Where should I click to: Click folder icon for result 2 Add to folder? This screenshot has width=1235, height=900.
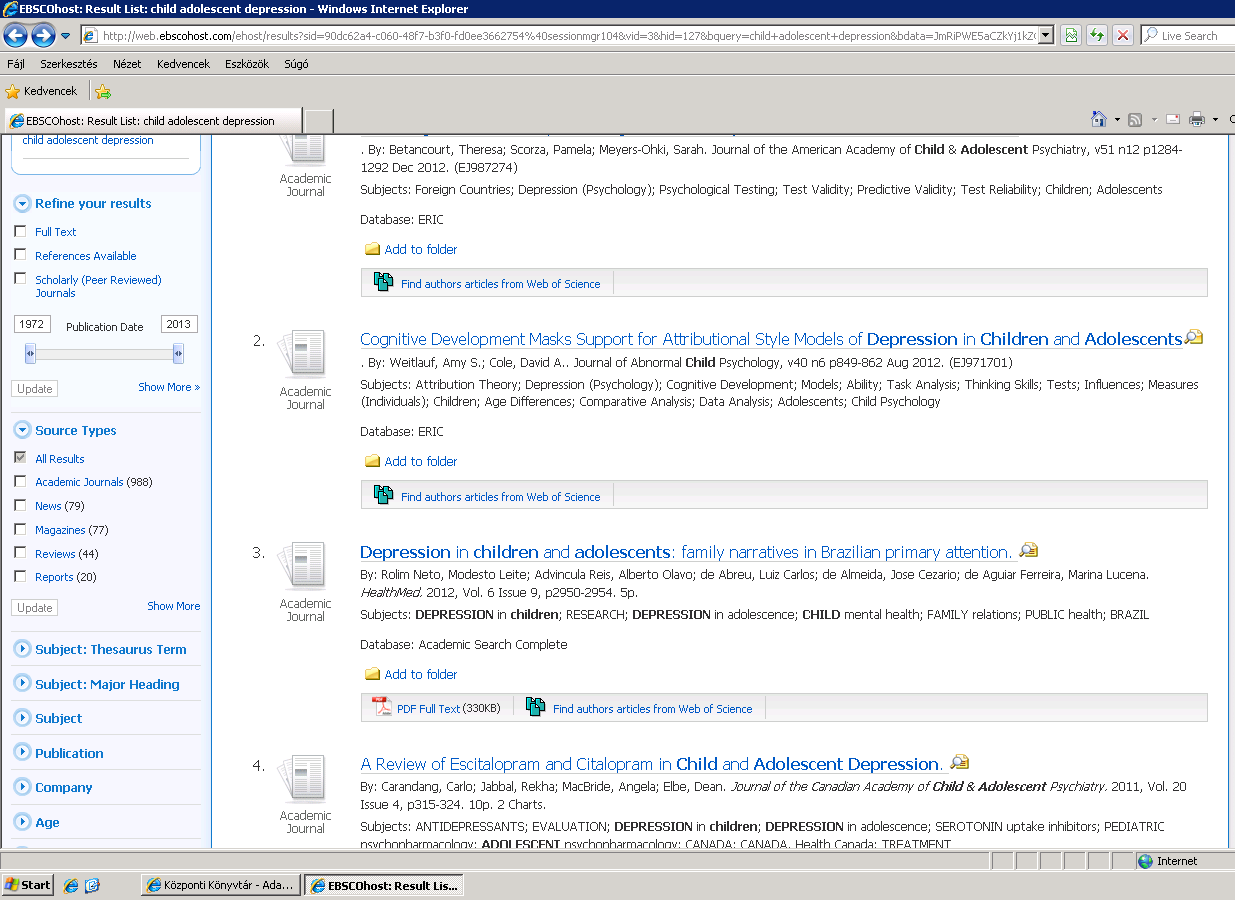click(x=372, y=461)
